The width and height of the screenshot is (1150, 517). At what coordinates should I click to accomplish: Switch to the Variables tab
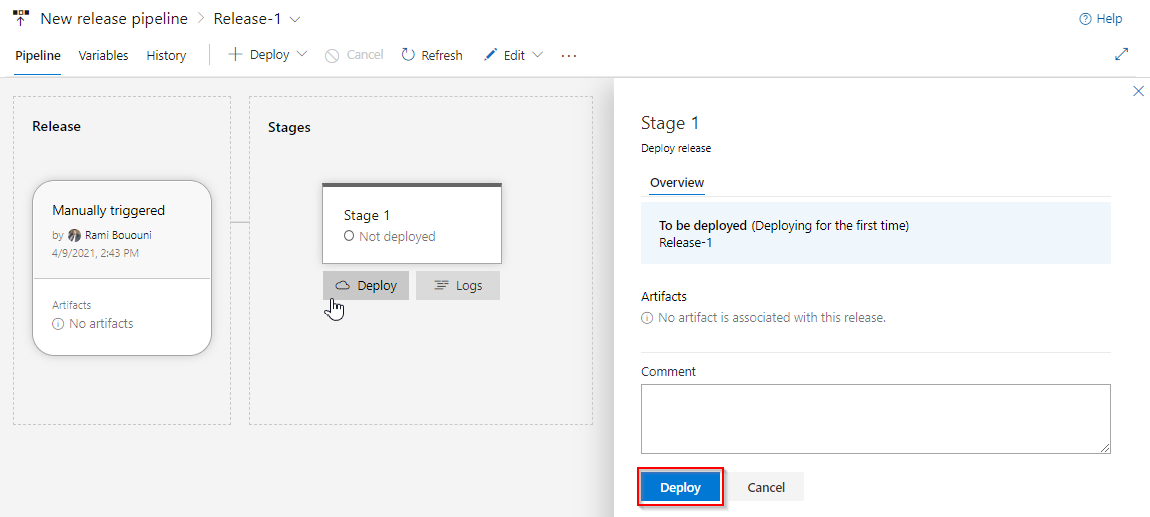(x=103, y=56)
